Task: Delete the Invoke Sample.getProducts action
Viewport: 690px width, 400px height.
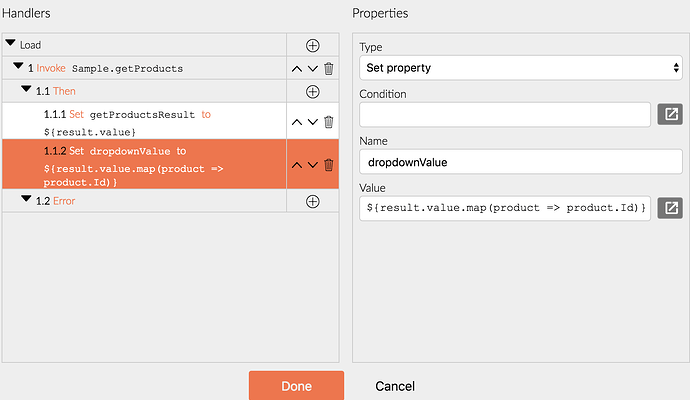Action: (x=328, y=69)
